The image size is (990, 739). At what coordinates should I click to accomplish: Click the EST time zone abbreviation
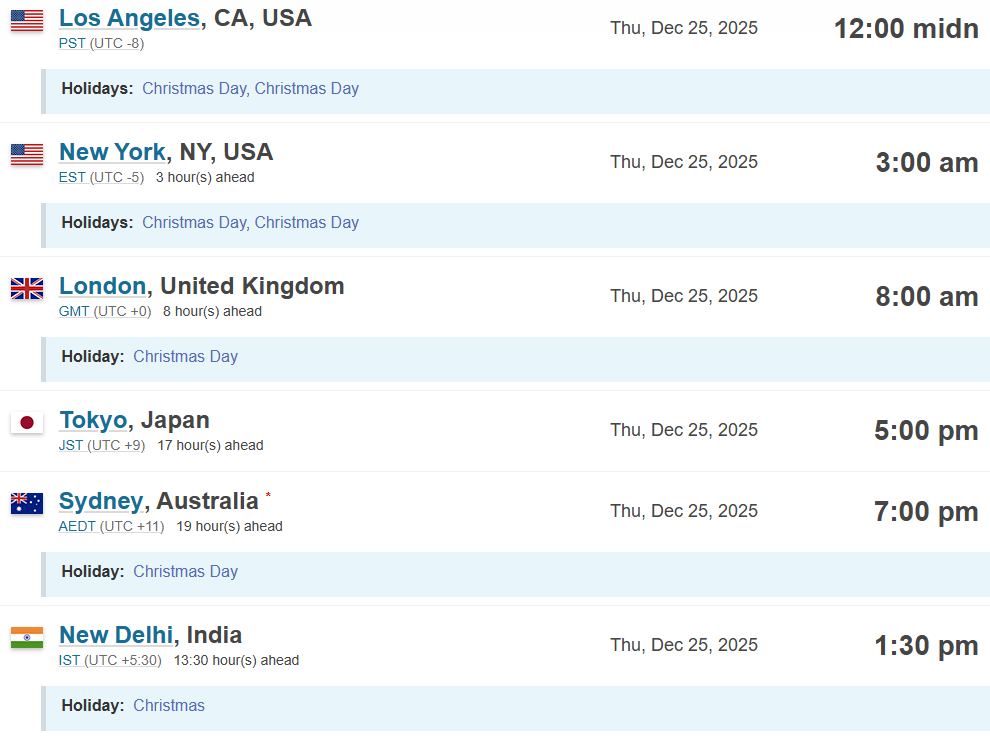(x=72, y=177)
